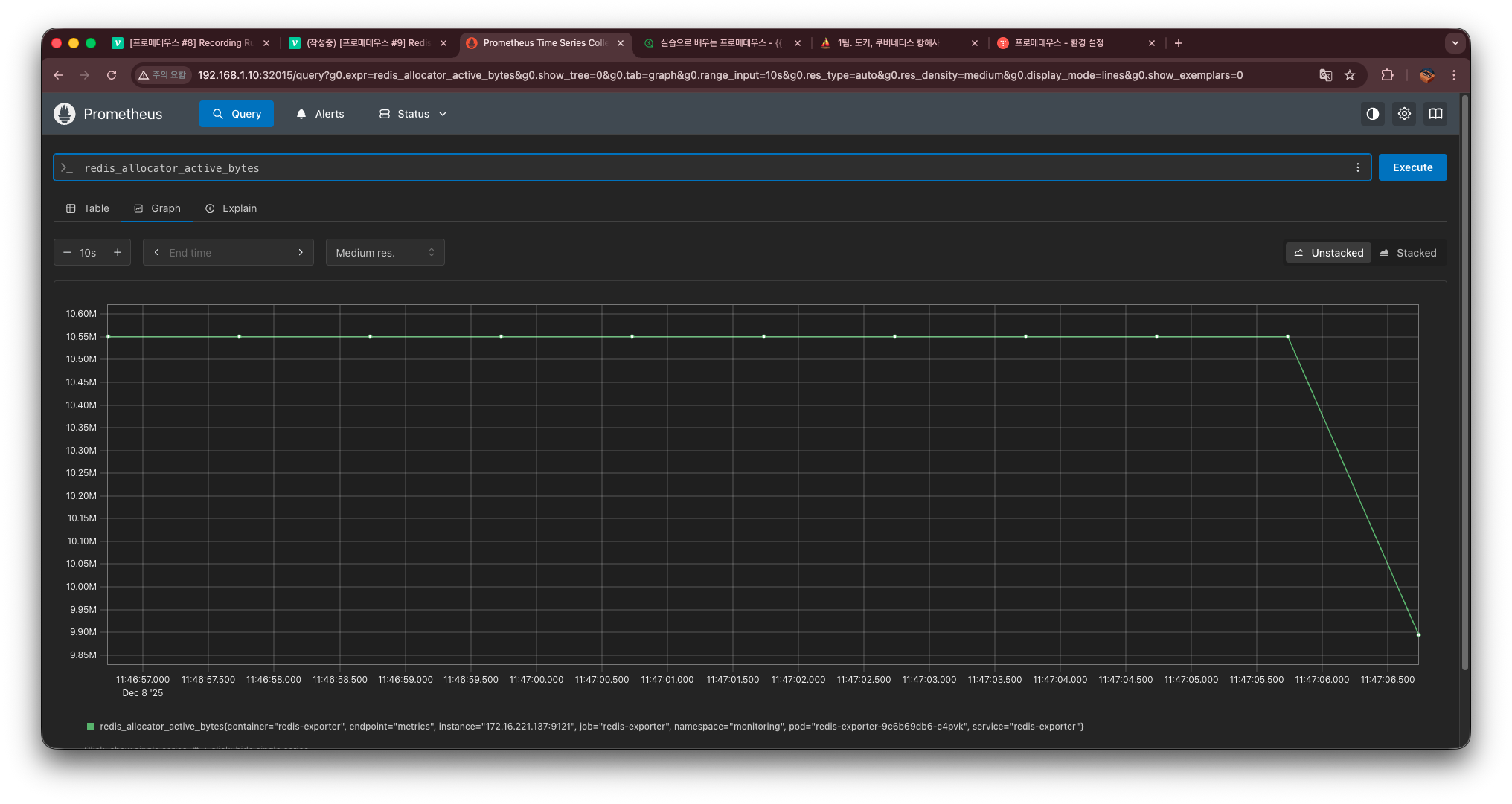Open query options three-dot menu

point(1357,167)
